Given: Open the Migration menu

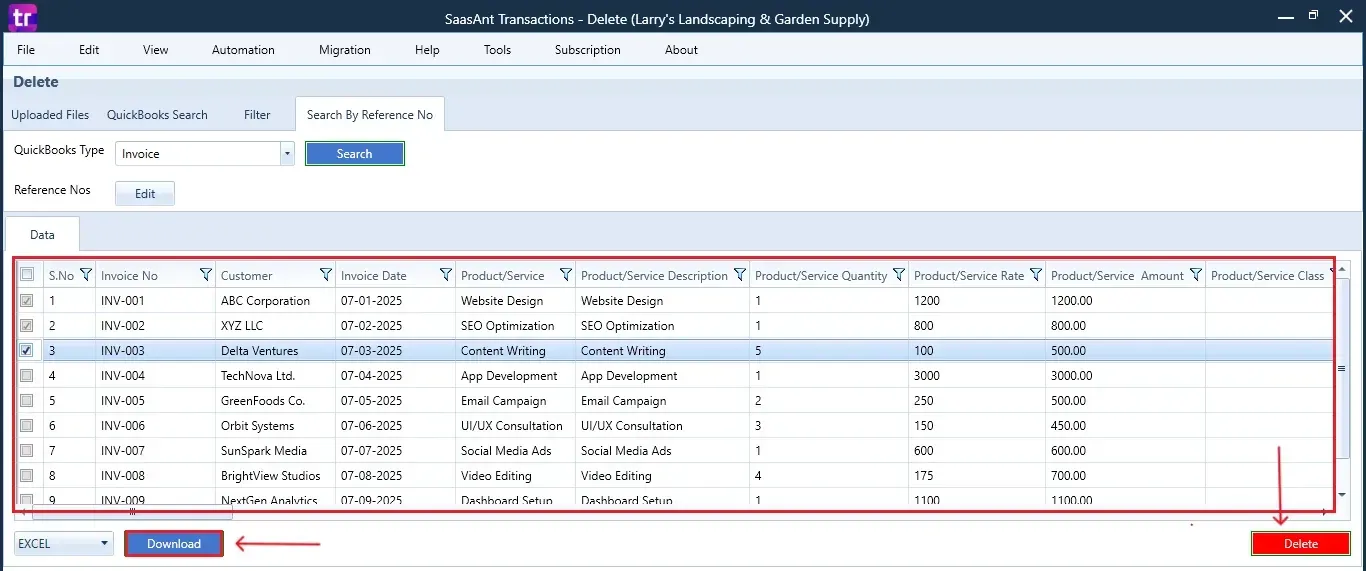Looking at the screenshot, I should point(345,50).
